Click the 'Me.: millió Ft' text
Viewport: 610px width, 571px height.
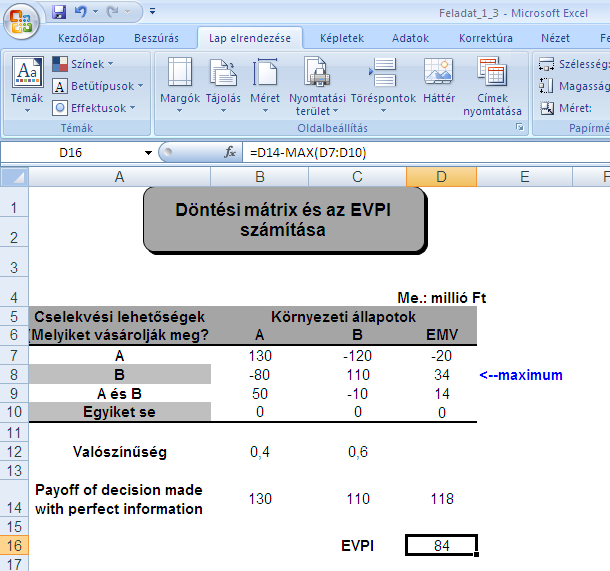(442, 298)
